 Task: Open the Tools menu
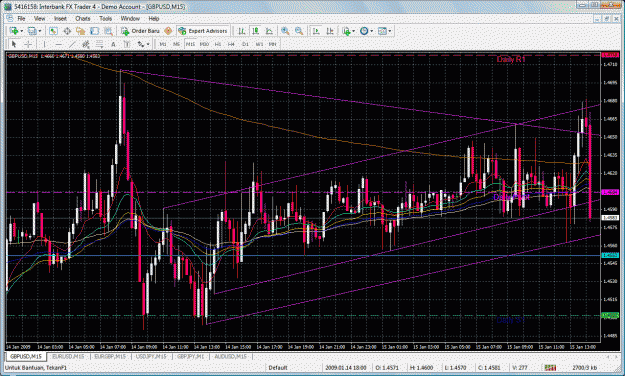(x=105, y=18)
